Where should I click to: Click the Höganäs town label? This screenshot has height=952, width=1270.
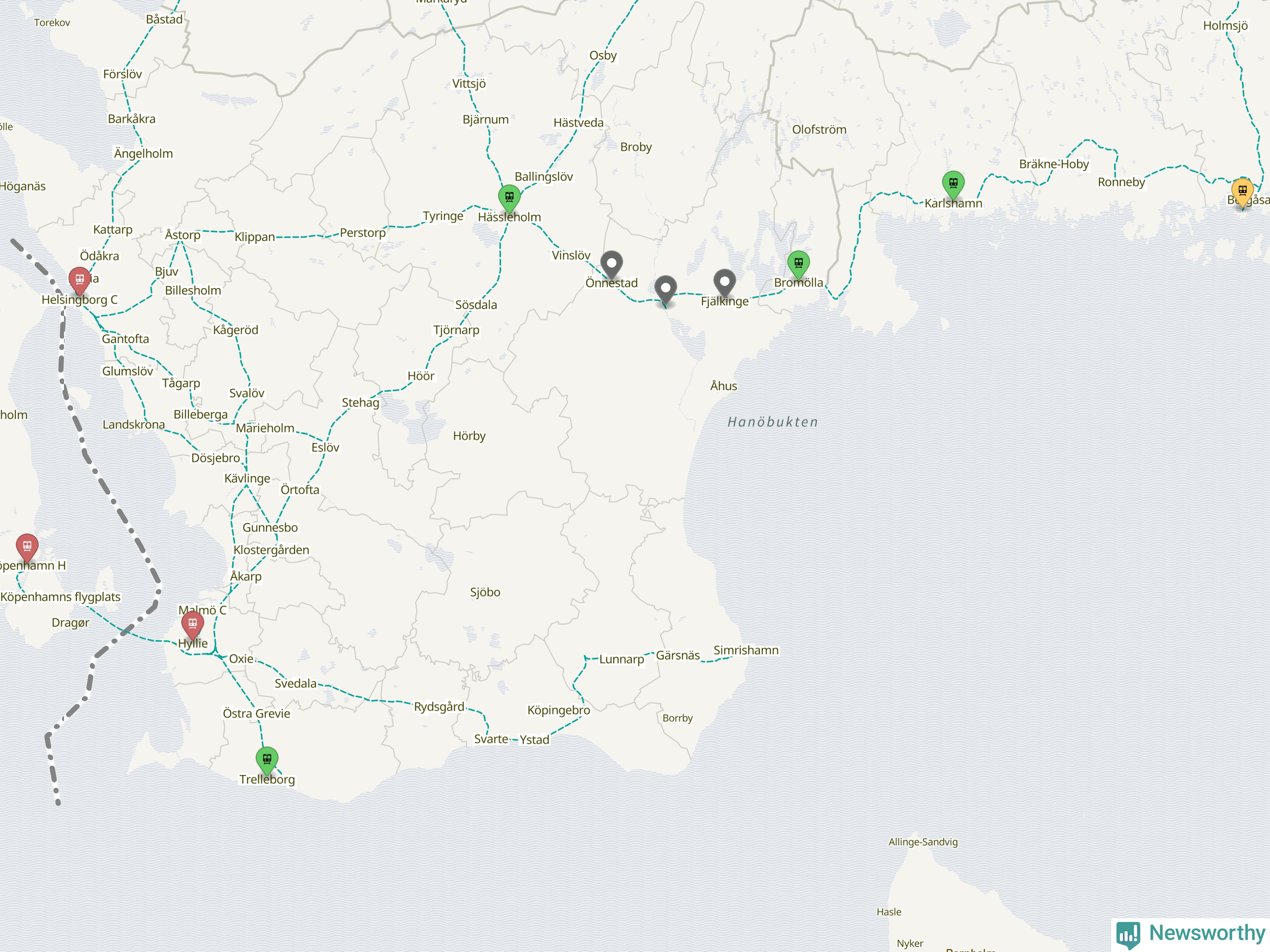[x=22, y=186]
